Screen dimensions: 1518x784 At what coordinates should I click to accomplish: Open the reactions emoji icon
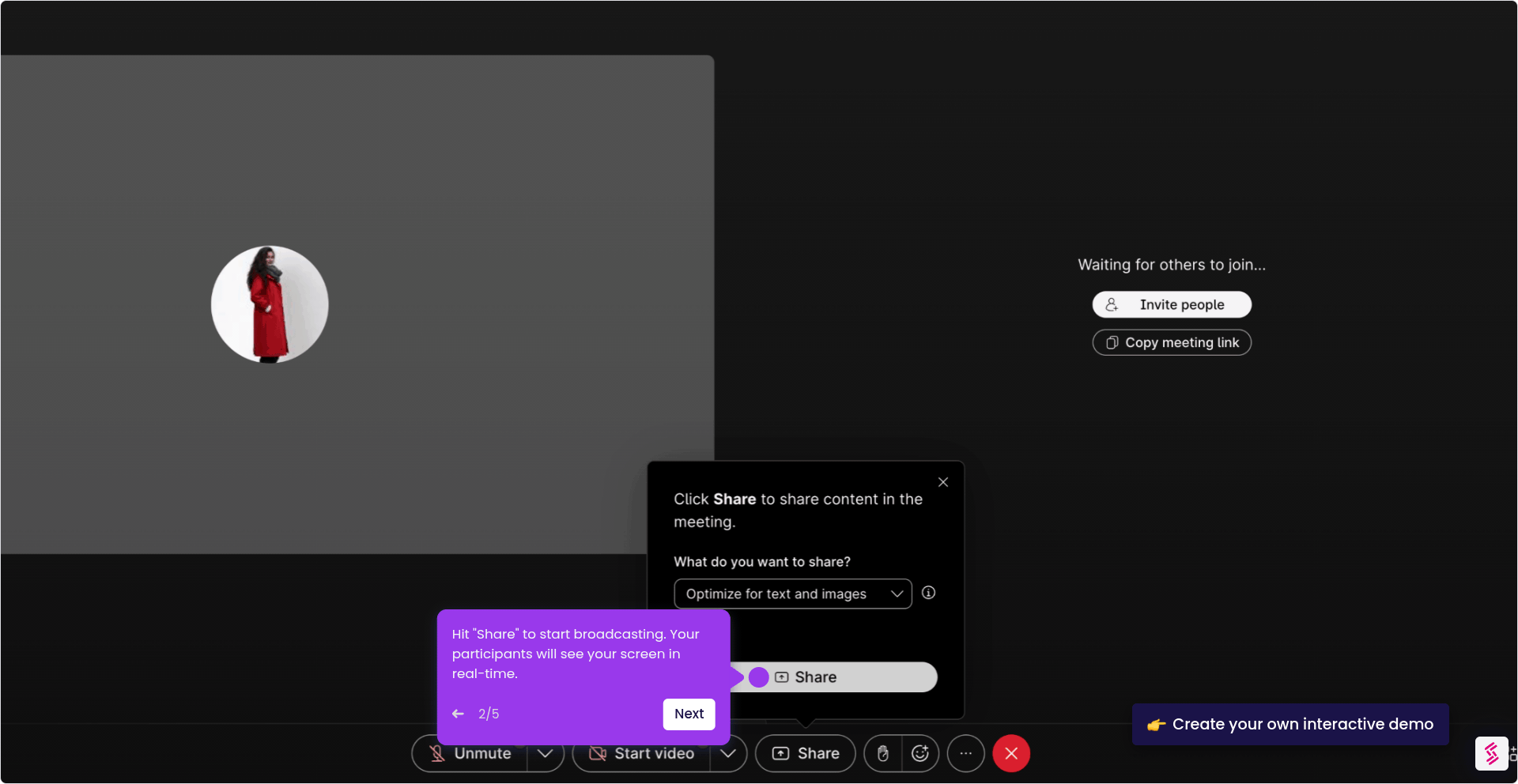pos(920,753)
